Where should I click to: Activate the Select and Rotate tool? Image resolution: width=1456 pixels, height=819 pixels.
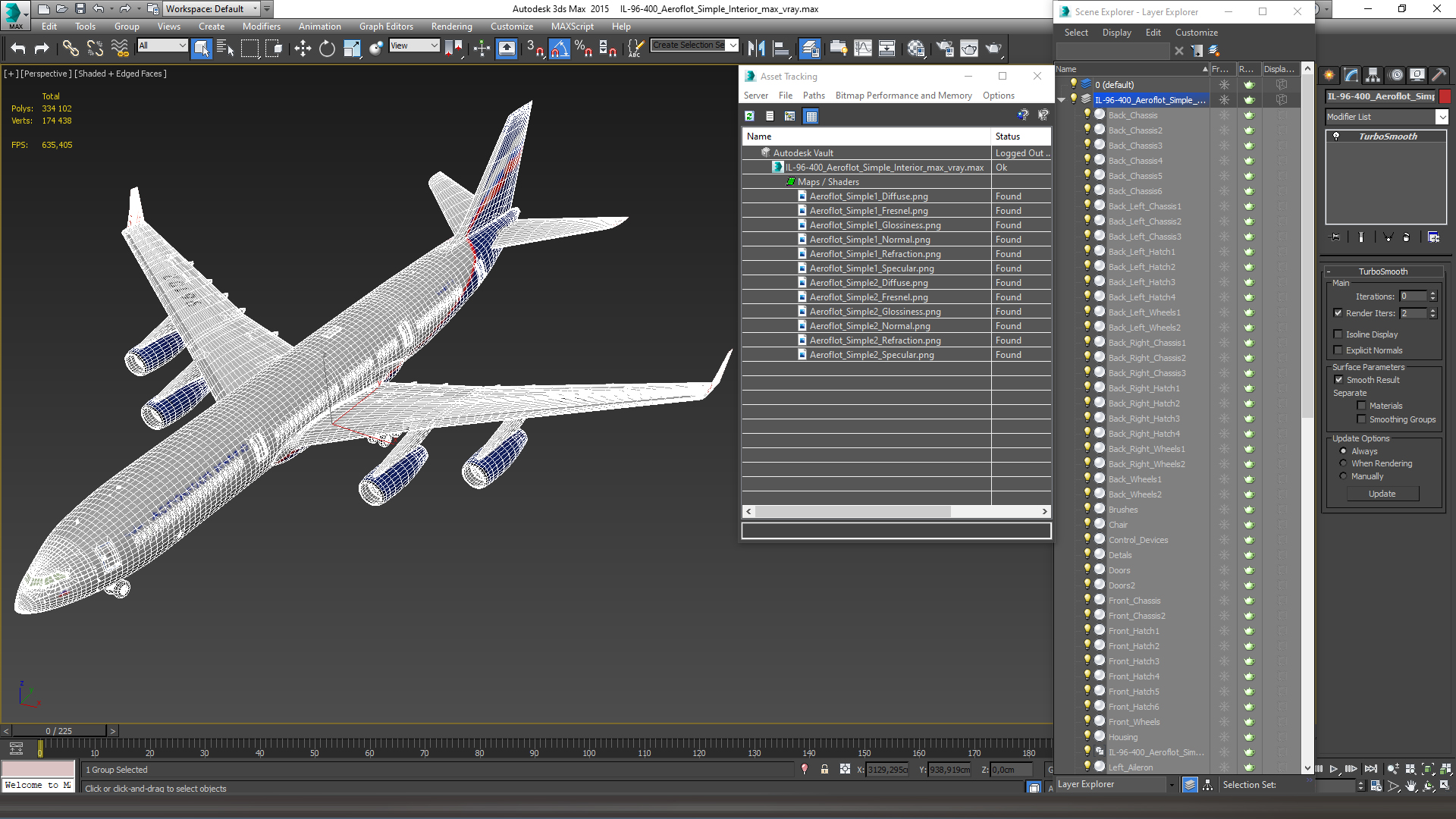[327, 49]
